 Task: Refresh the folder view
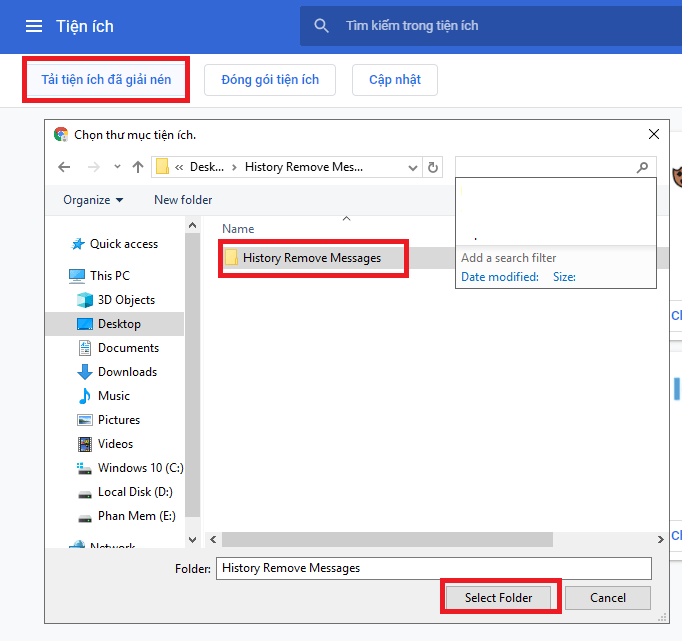(433, 167)
